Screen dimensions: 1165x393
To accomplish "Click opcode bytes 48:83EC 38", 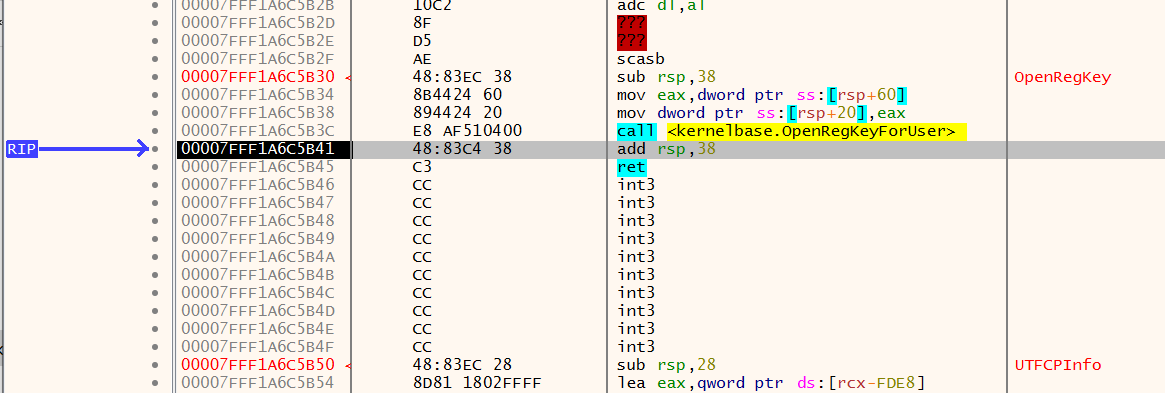I will point(462,77).
